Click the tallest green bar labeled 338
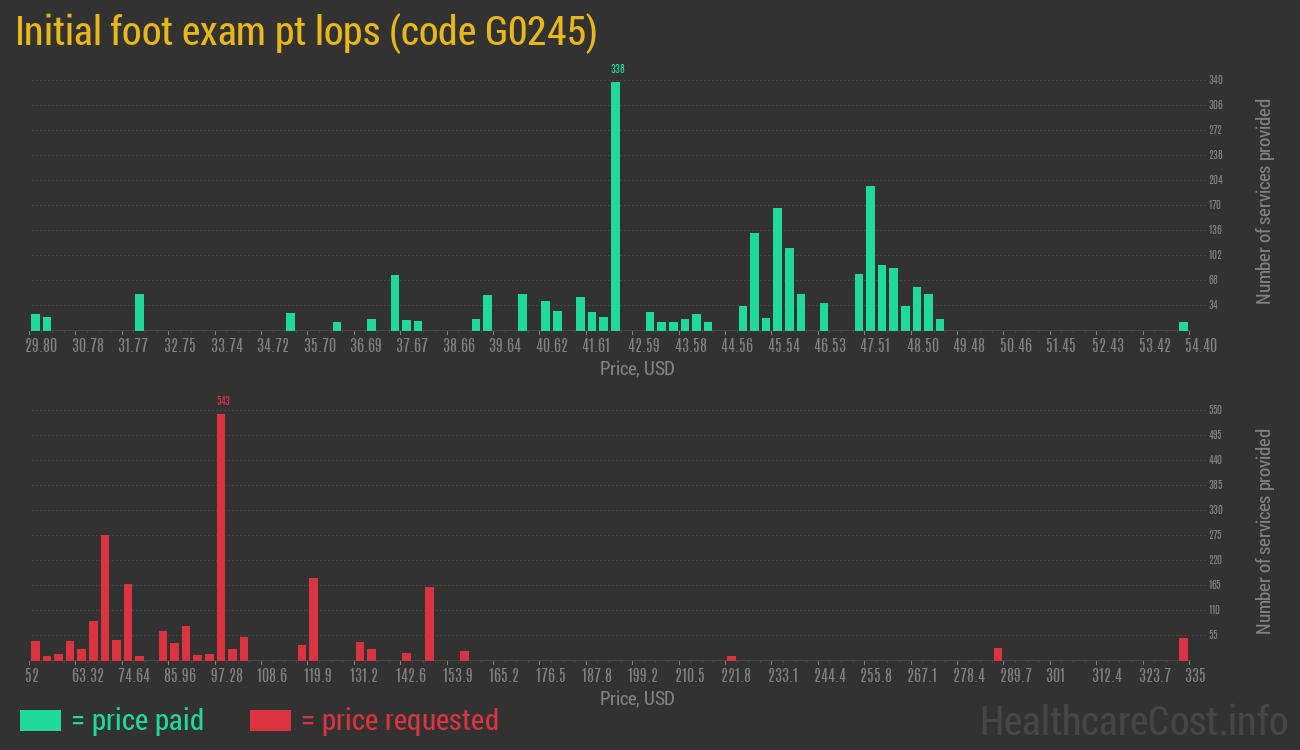The width and height of the screenshot is (1300, 750). coord(615,205)
